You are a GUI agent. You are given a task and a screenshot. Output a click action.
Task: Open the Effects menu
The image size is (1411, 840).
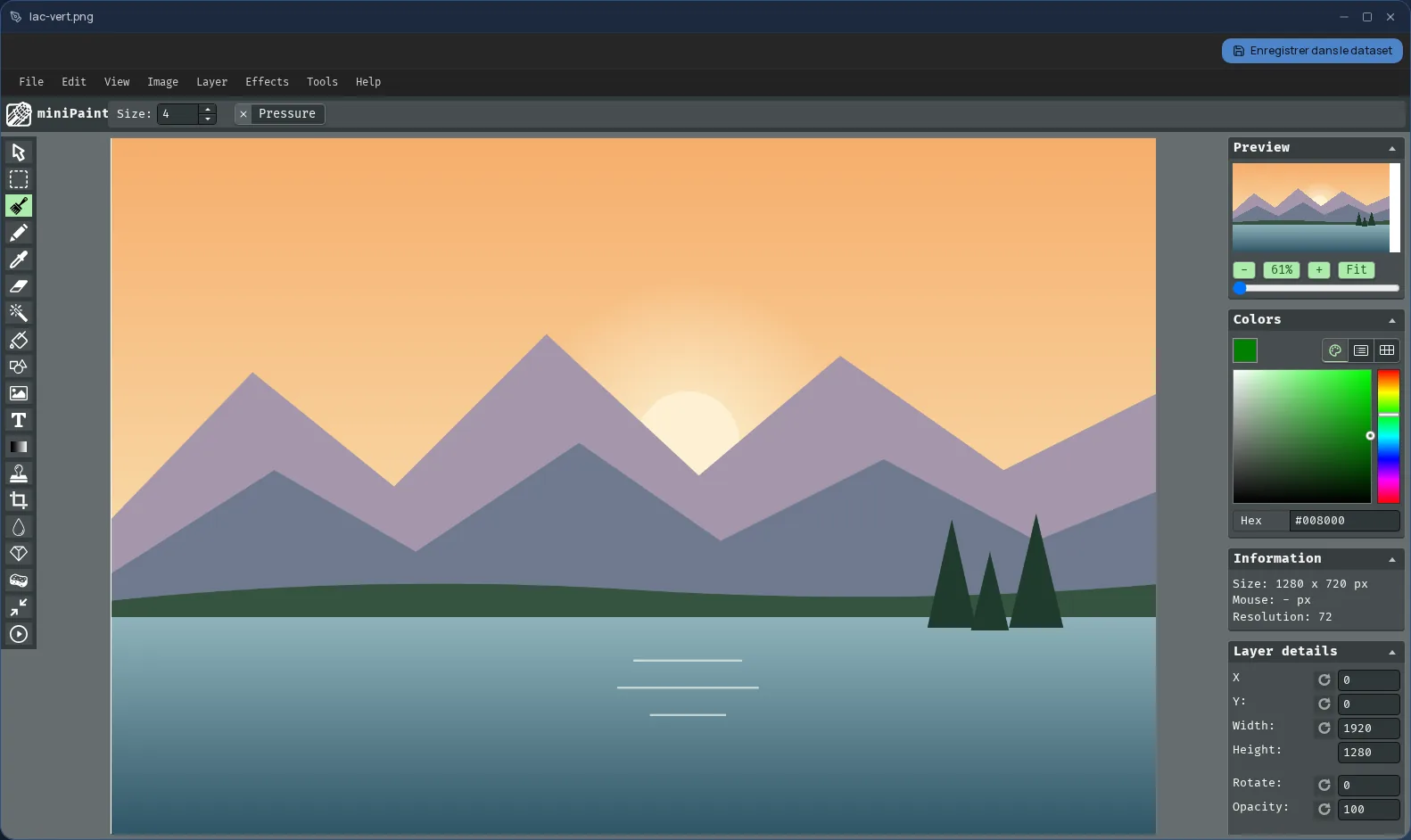(x=267, y=82)
